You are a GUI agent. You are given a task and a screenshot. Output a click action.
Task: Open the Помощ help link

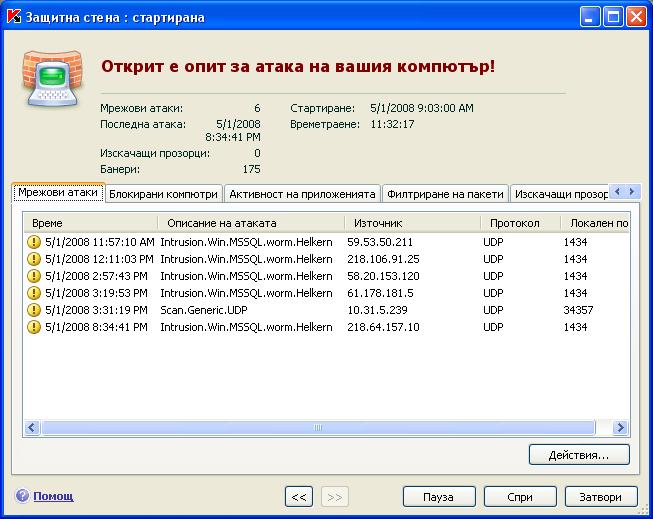tap(53, 496)
